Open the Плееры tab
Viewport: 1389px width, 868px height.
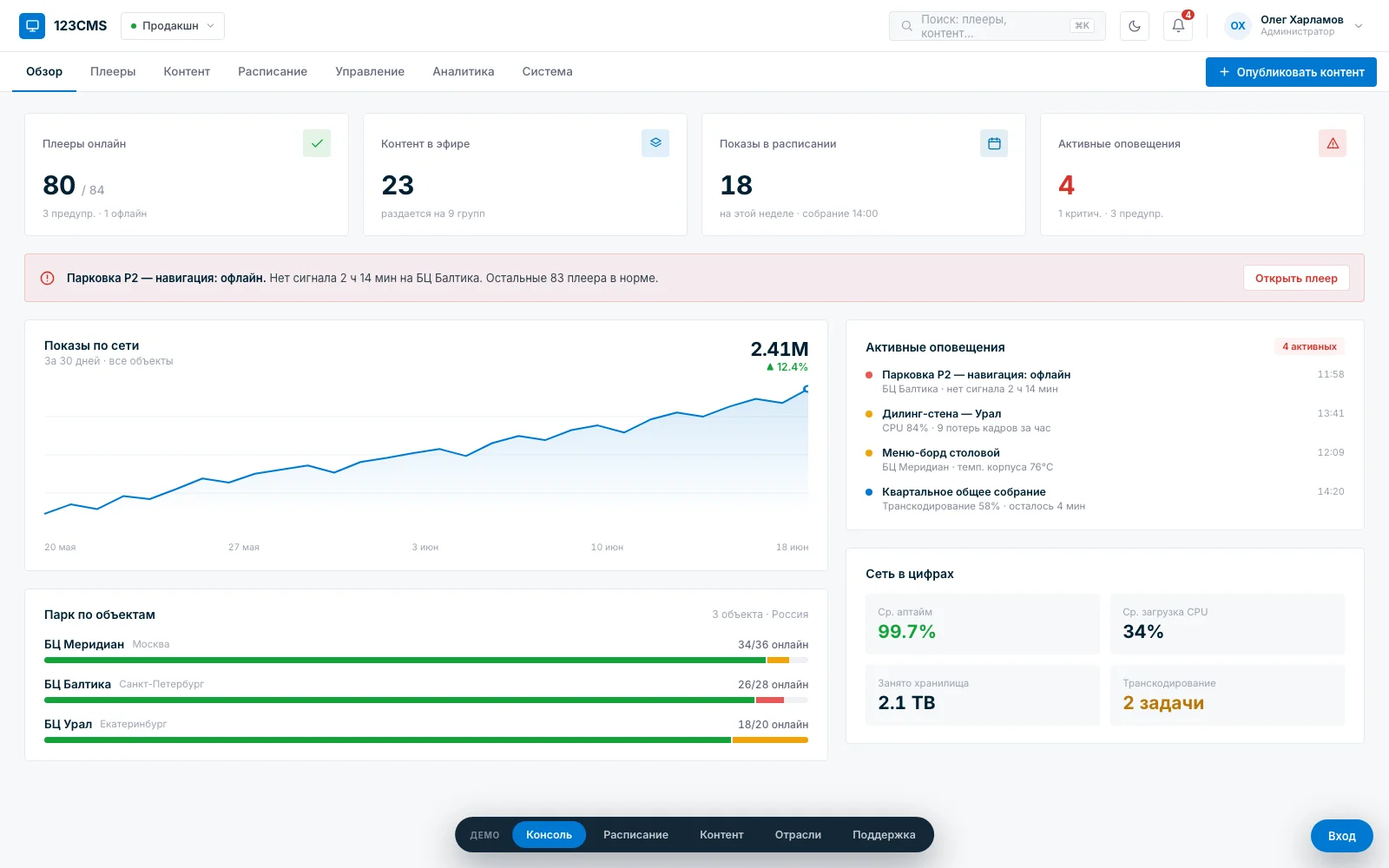pos(113,72)
